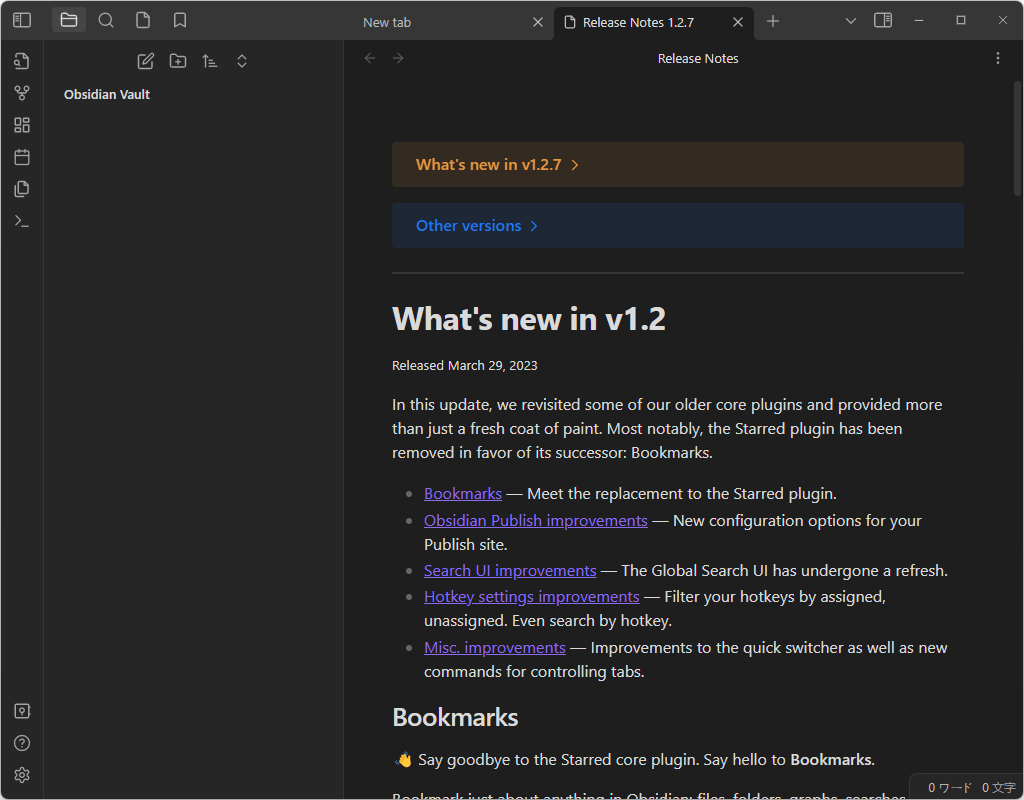Screen dimensions: 1024x800
Task: Open the file explorer folder tab
Action: (69, 20)
